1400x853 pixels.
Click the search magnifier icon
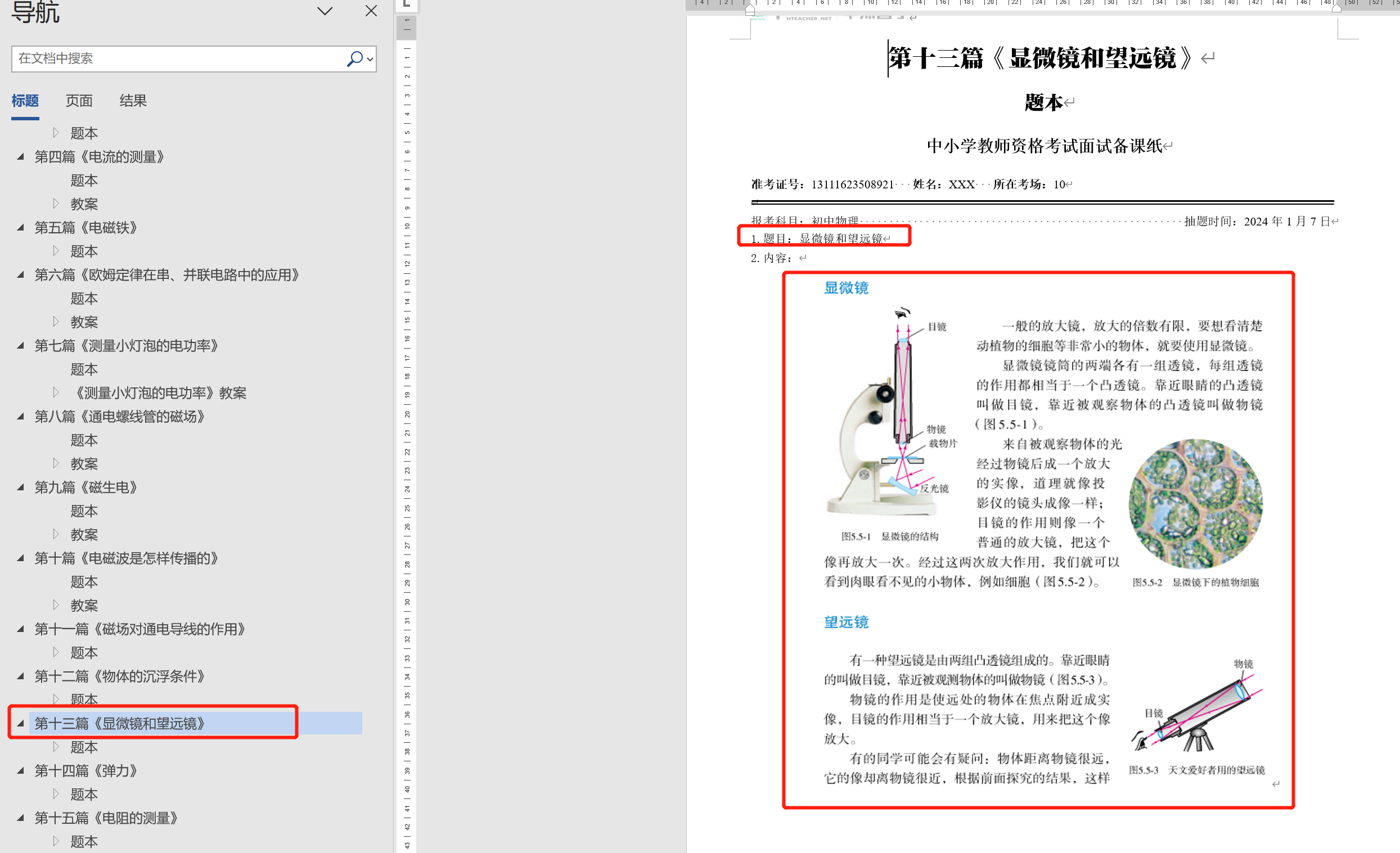pyautogui.click(x=354, y=58)
